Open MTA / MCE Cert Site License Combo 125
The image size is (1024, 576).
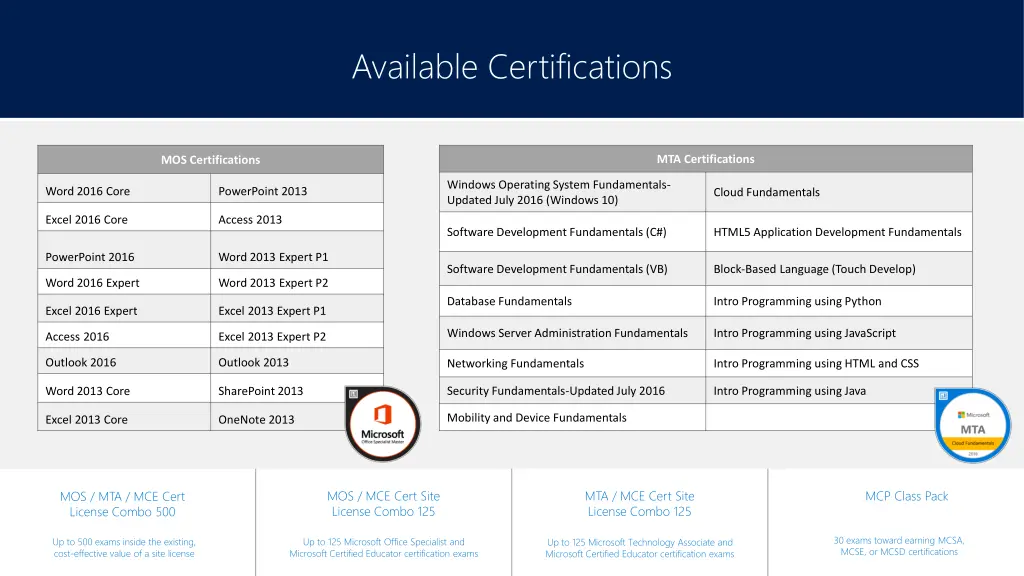[639, 504]
